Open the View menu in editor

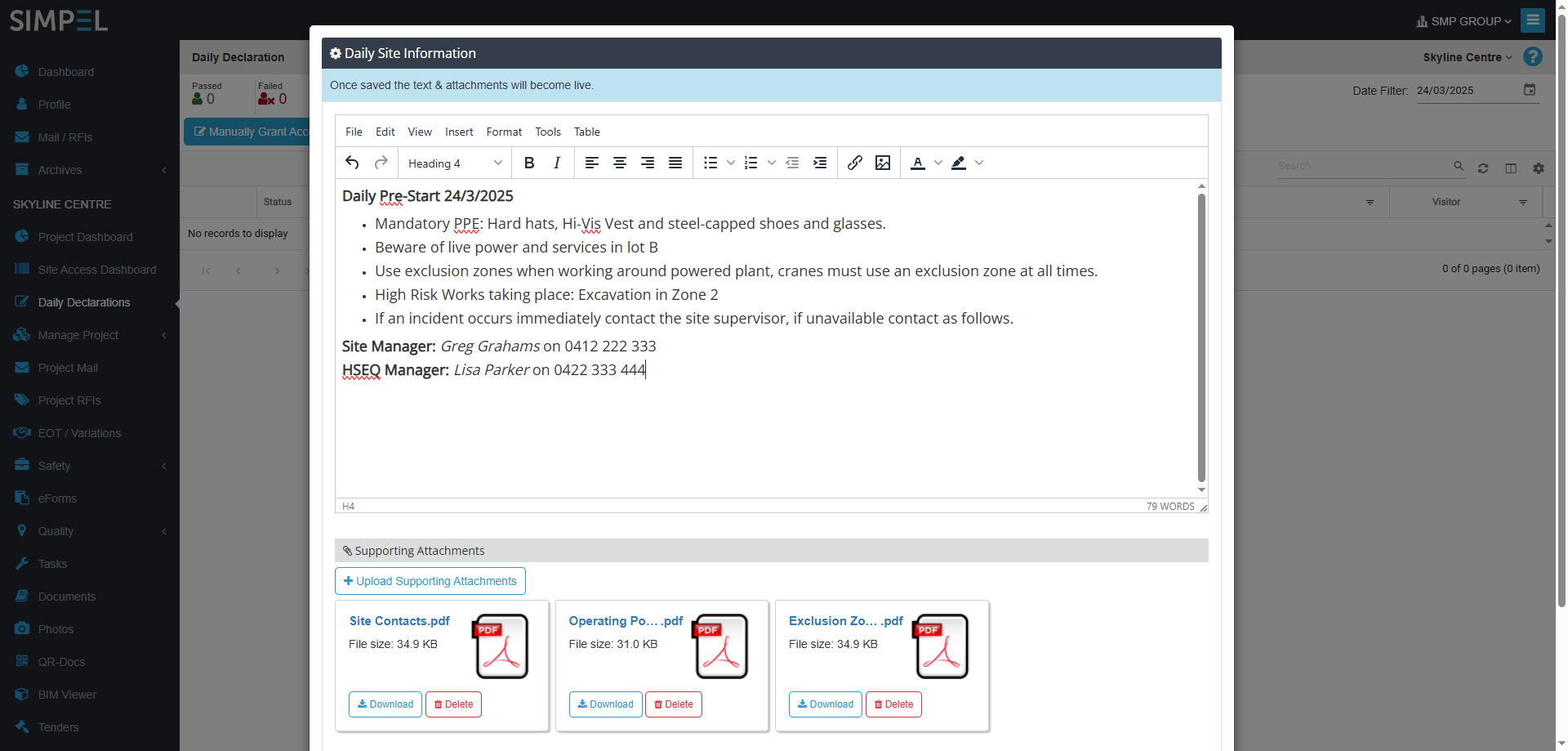420,132
